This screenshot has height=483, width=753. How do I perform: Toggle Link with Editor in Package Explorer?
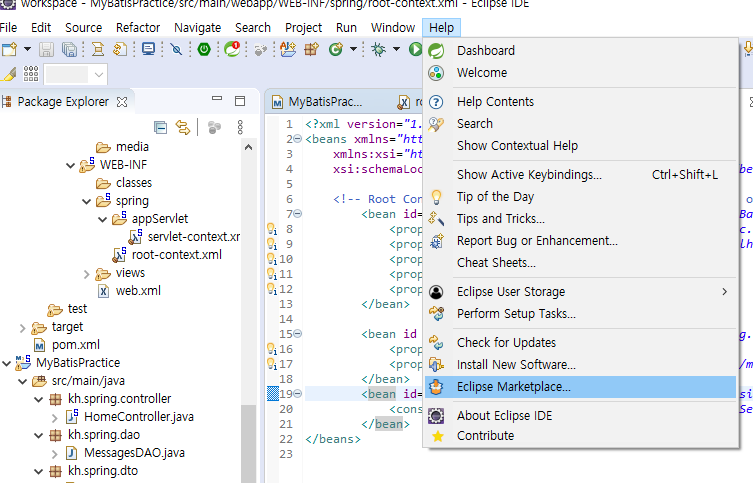182,127
